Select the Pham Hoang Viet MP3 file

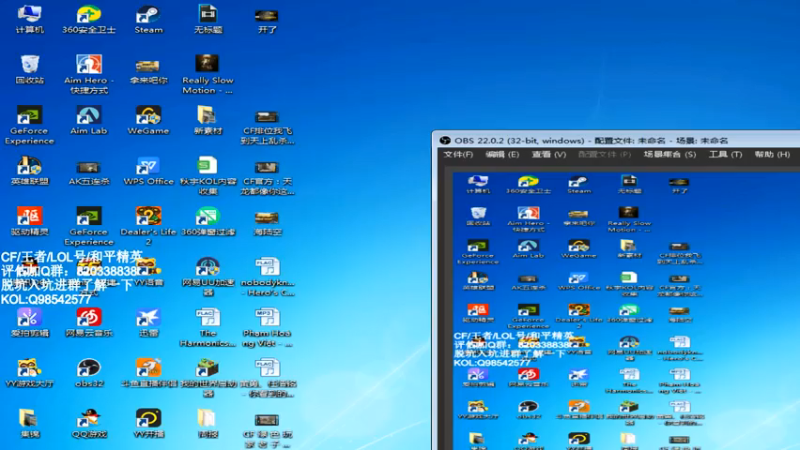pos(267,327)
